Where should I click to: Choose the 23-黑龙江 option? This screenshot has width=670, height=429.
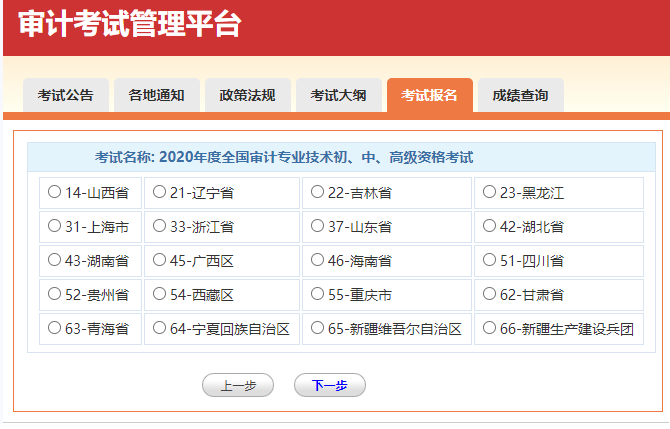pos(489,191)
